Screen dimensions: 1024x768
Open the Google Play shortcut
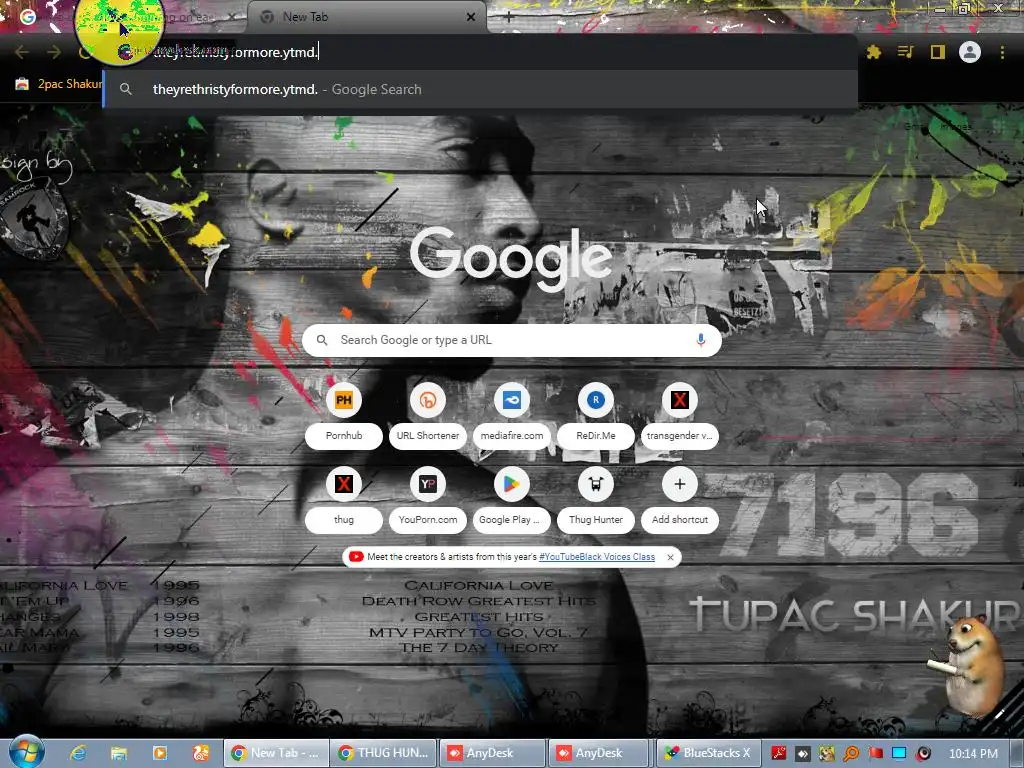pyautogui.click(x=512, y=499)
